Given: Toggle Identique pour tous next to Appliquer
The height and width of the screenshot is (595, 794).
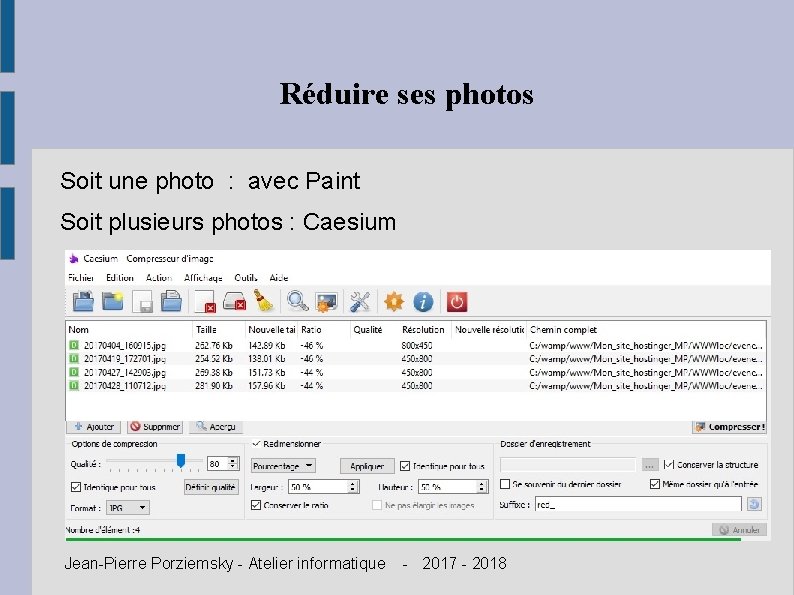Looking at the screenshot, I should pyautogui.click(x=405, y=466).
